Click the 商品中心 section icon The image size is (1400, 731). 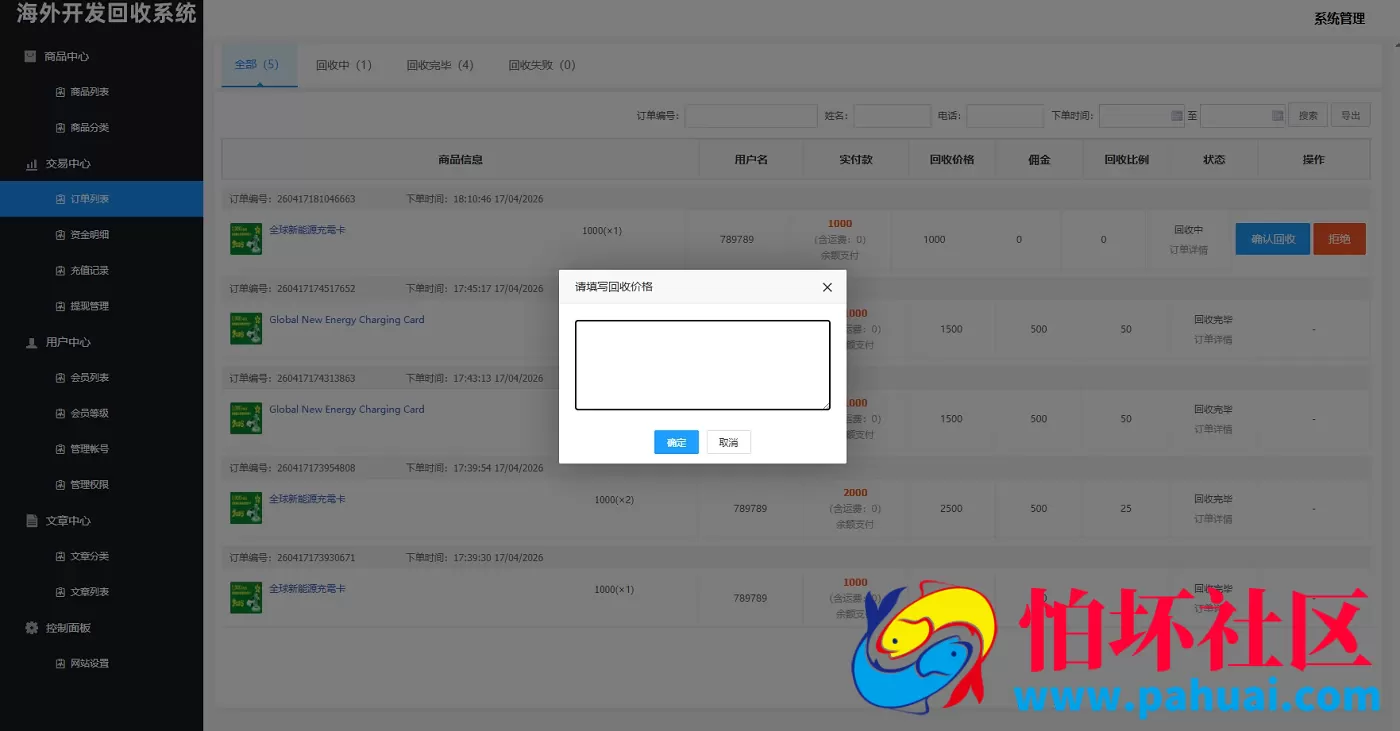click(30, 56)
